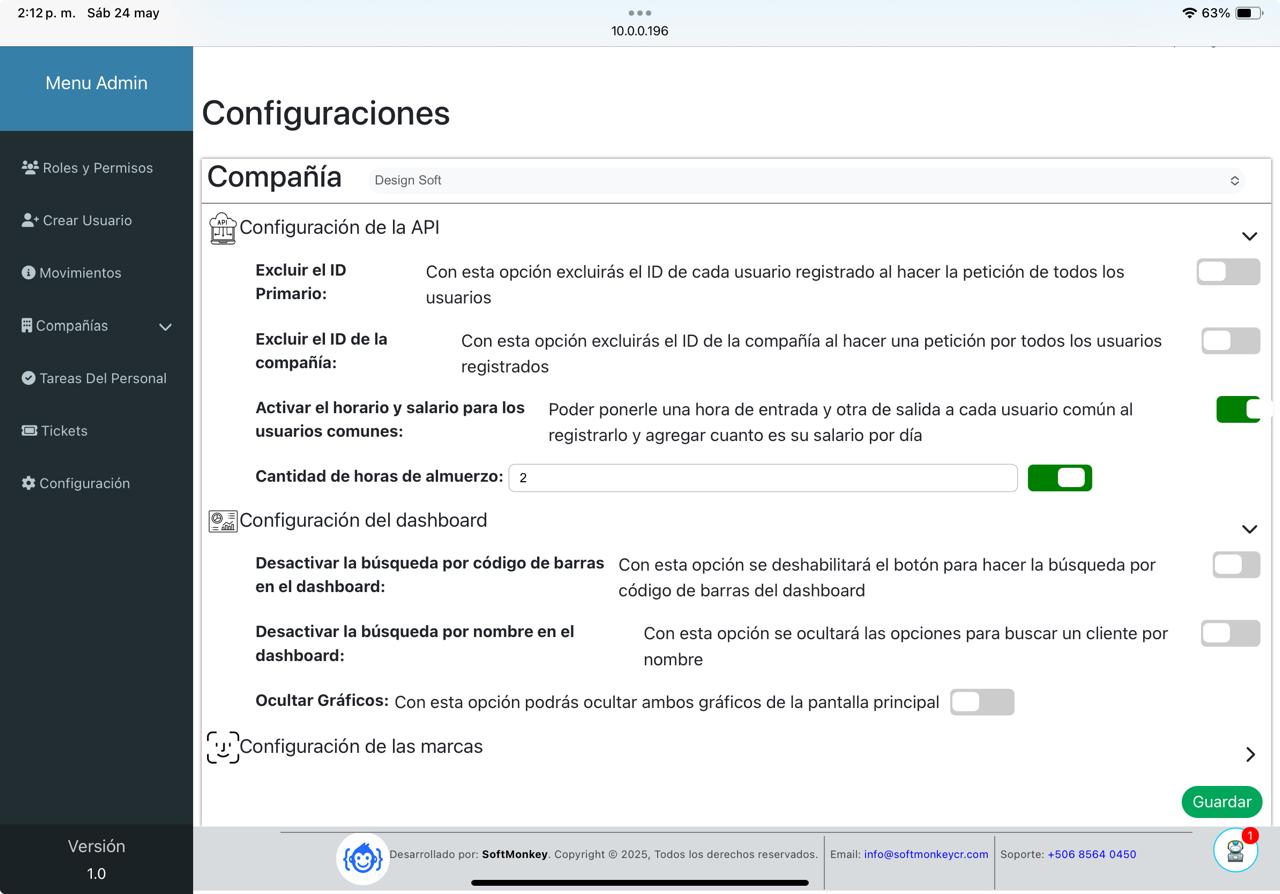This screenshot has width=1280, height=894.
Task: Click the Roles y Permisos users icon
Action: (x=30, y=168)
